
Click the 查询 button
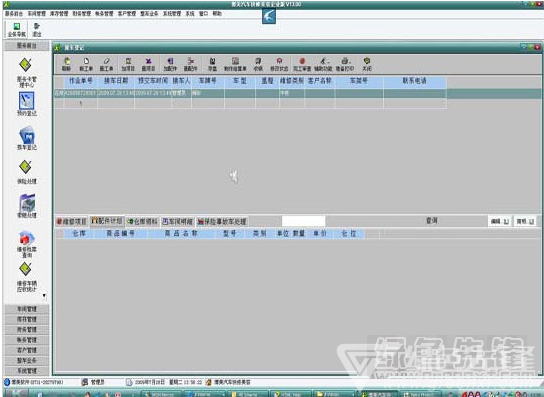pos(432,220)
